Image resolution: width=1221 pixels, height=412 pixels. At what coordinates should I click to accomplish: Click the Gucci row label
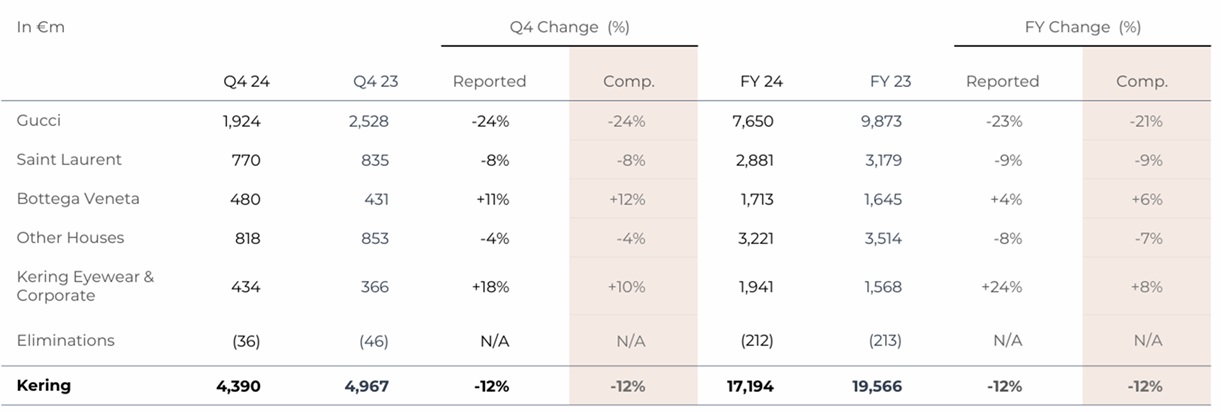pyautogui.click(x=39, y=120)
